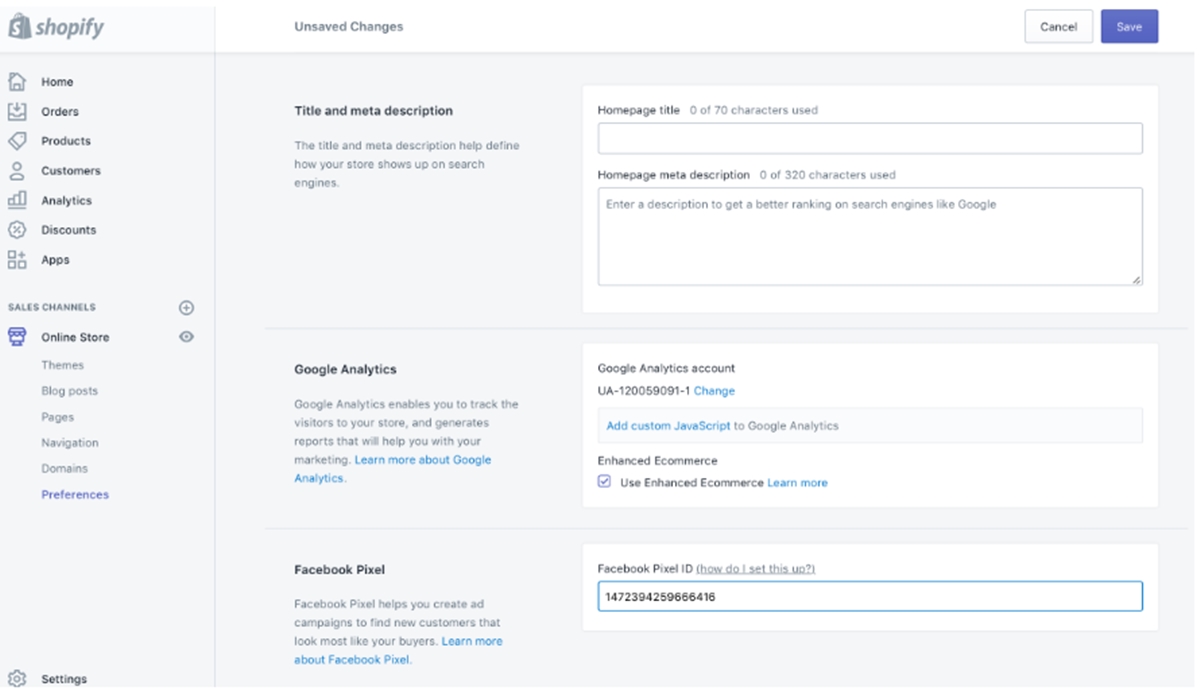Click the Discounts badge icon
Image resolution: width=1200 pixels, height=690 pixels.
tap(17, 230)
